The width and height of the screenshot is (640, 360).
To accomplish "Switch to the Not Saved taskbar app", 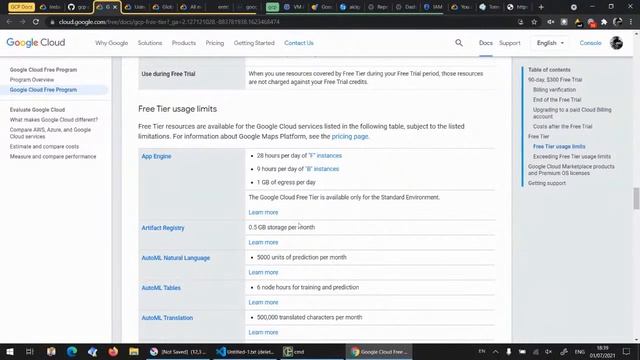I will click(x=178, y=351).
